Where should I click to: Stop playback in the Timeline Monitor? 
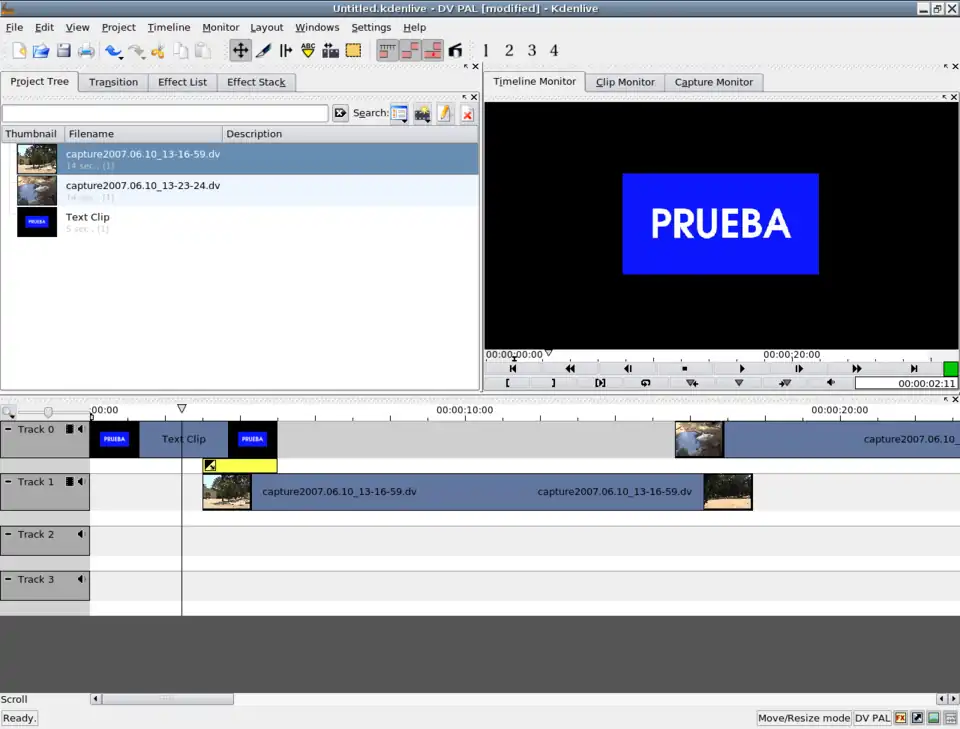click(x=684, y=368)
